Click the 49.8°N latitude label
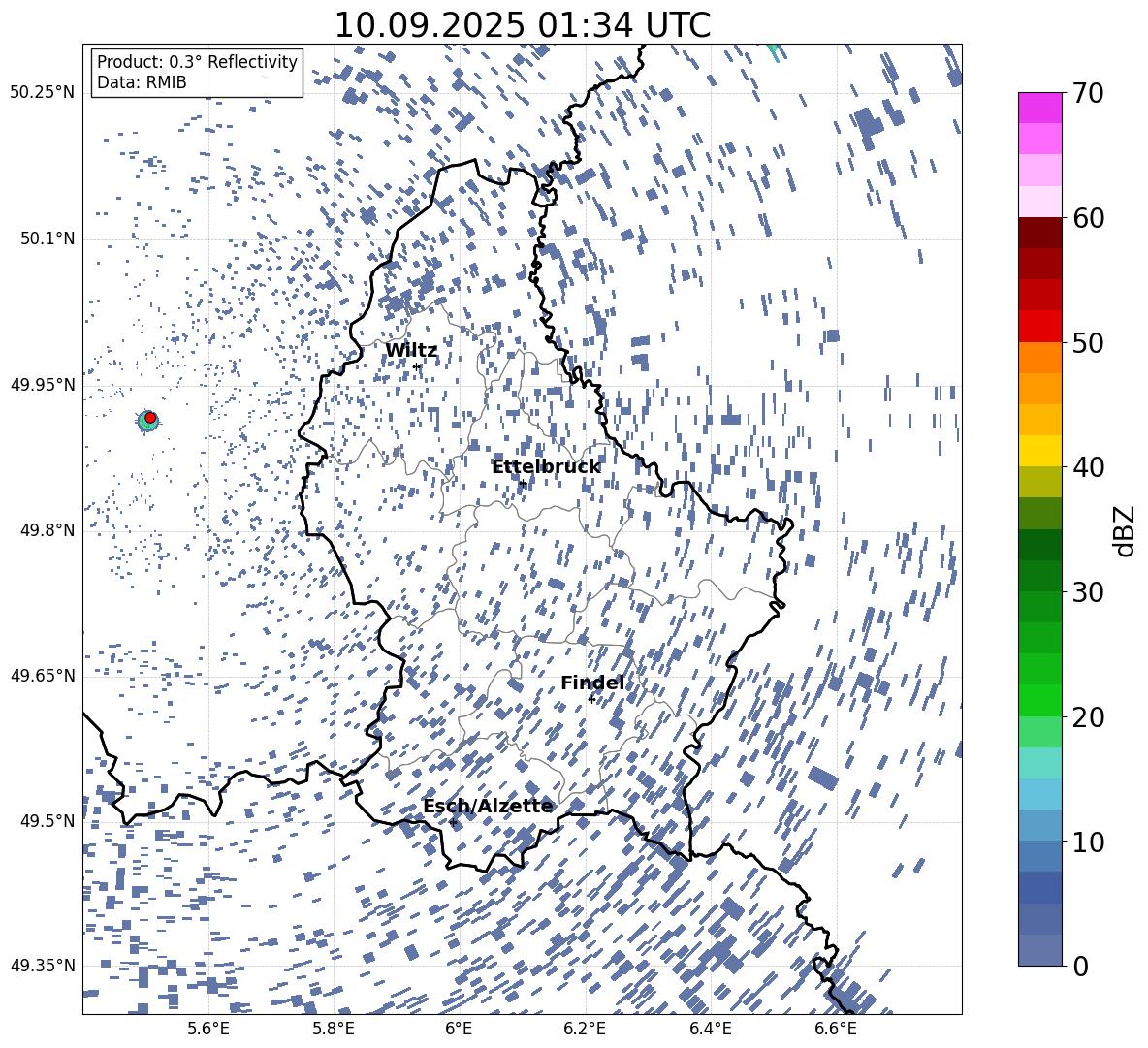 [48, 530]
